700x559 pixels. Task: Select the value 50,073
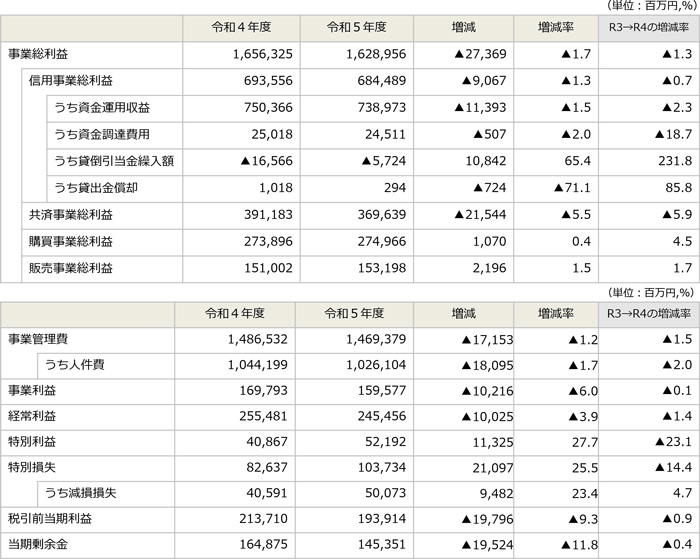(x=385, y=493)
